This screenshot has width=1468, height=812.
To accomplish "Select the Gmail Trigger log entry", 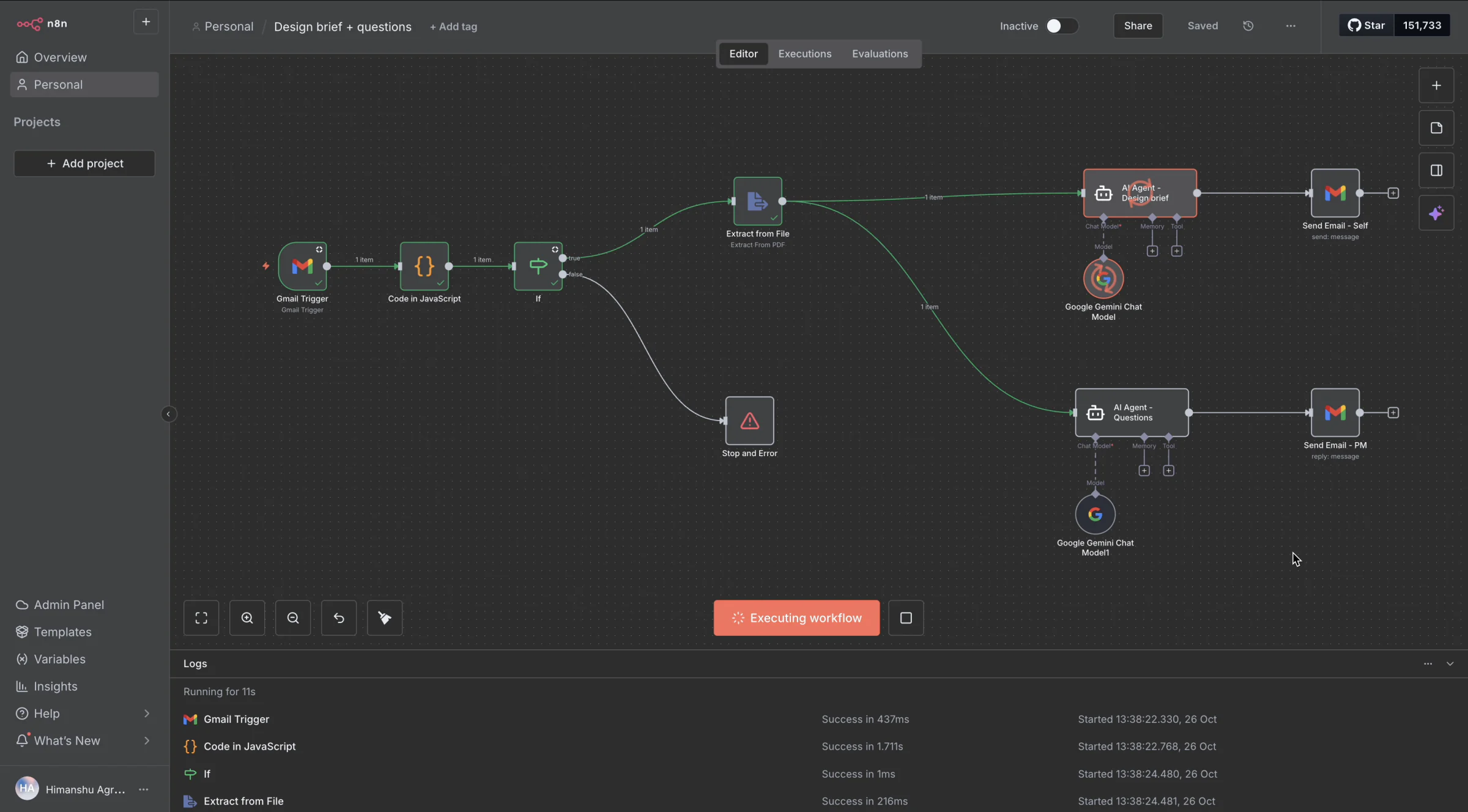I will pyautogui.click(x=818, y=719).
